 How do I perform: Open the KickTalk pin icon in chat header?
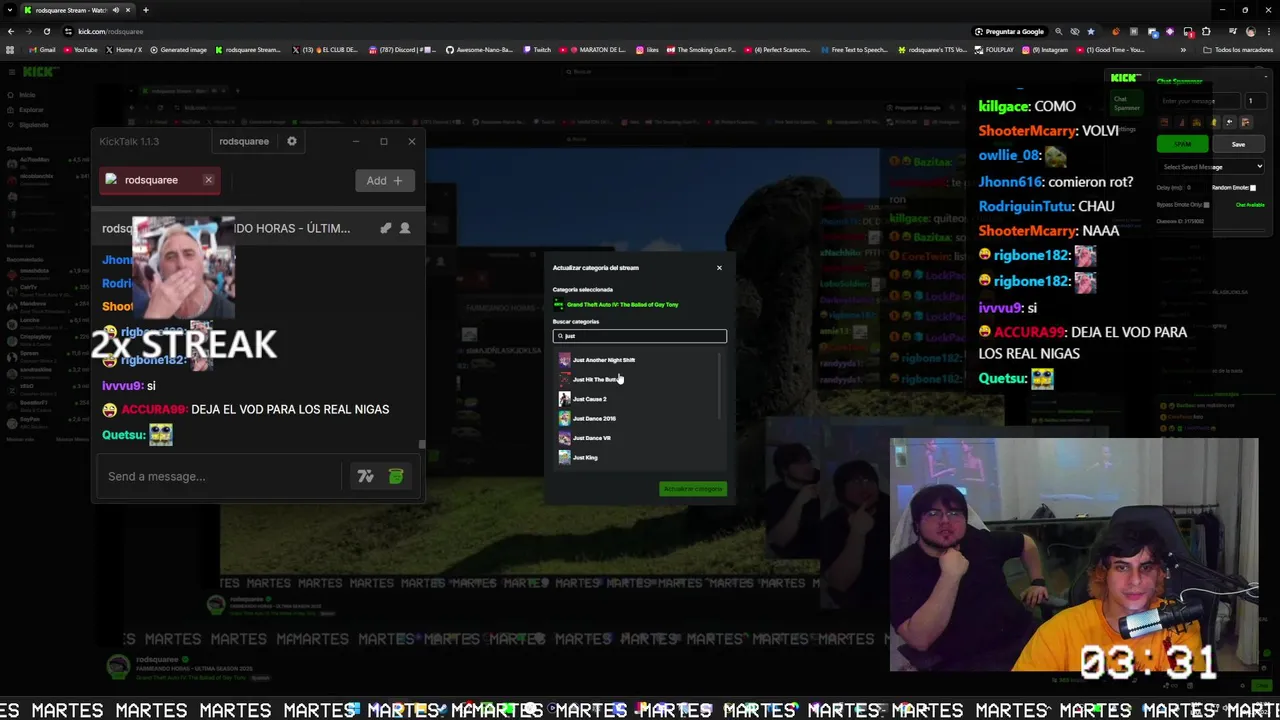point(385,228)
